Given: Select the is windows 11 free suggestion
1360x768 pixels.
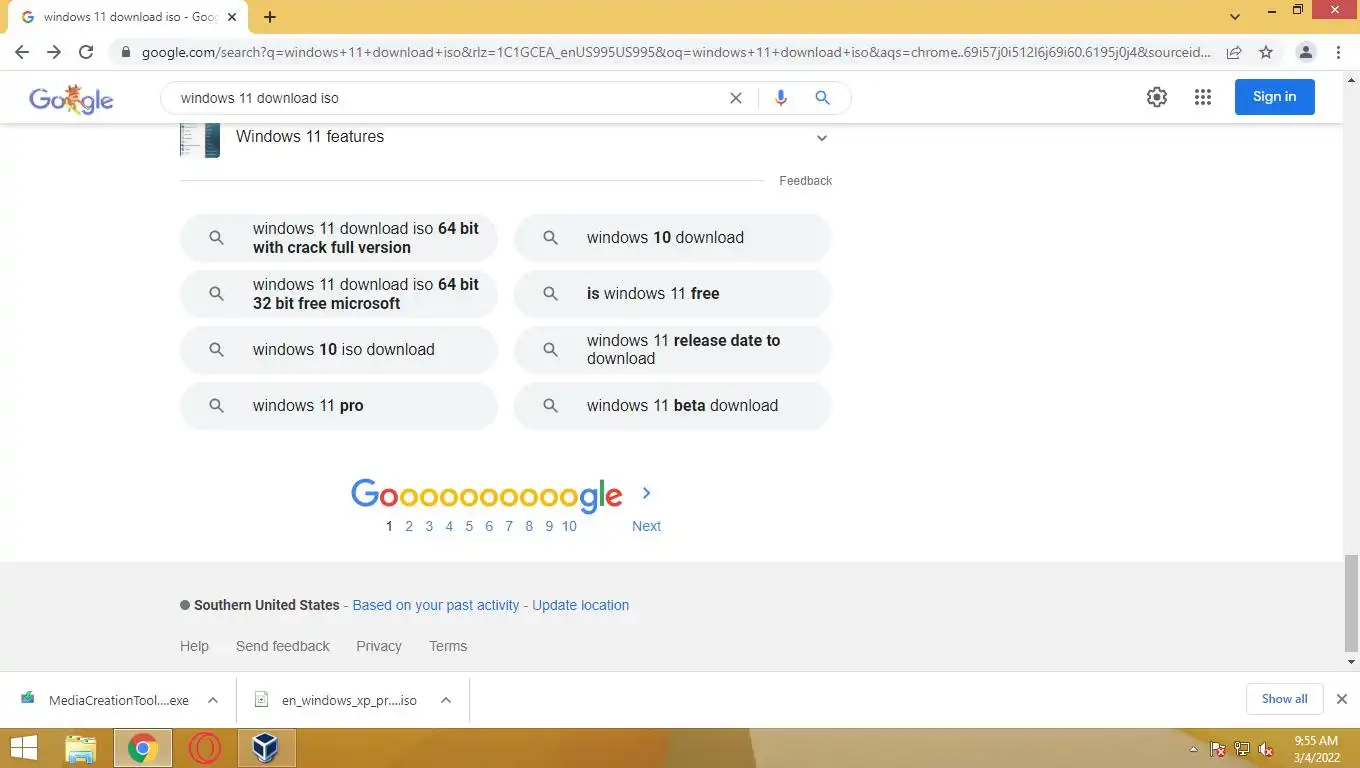Looking at the screenshot, I should tap(673, 294).
